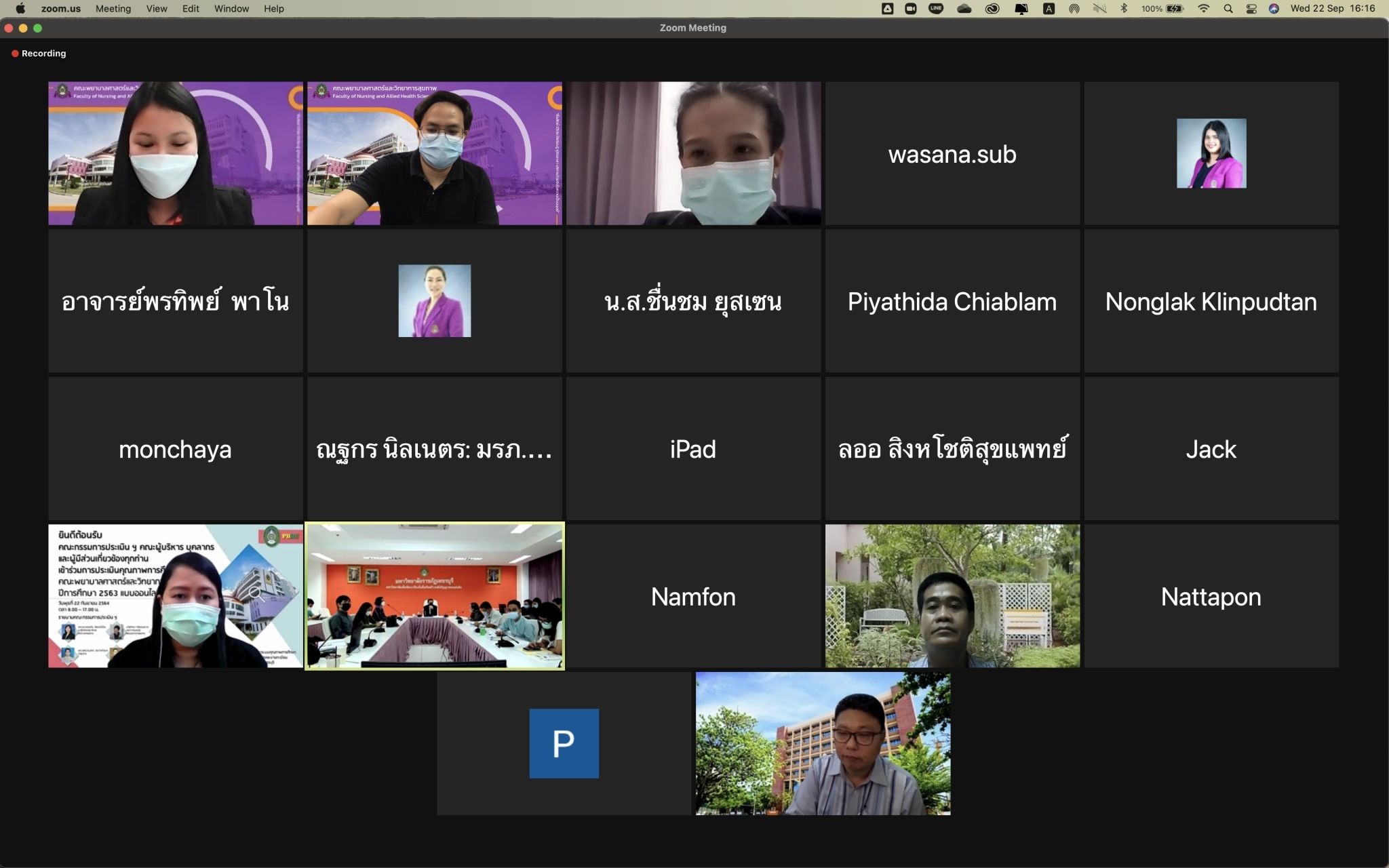
Task: Open the Zoom menu bar status icon
Action: [911, 9]
